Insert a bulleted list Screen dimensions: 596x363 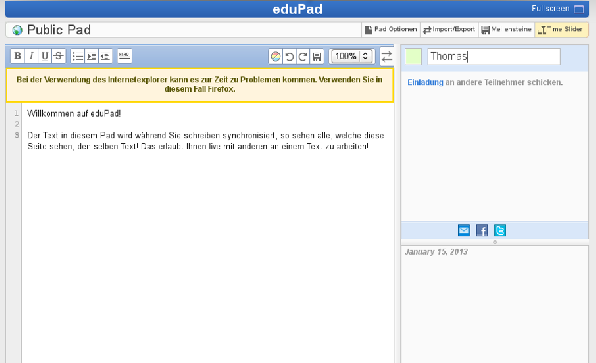point(78,56)
